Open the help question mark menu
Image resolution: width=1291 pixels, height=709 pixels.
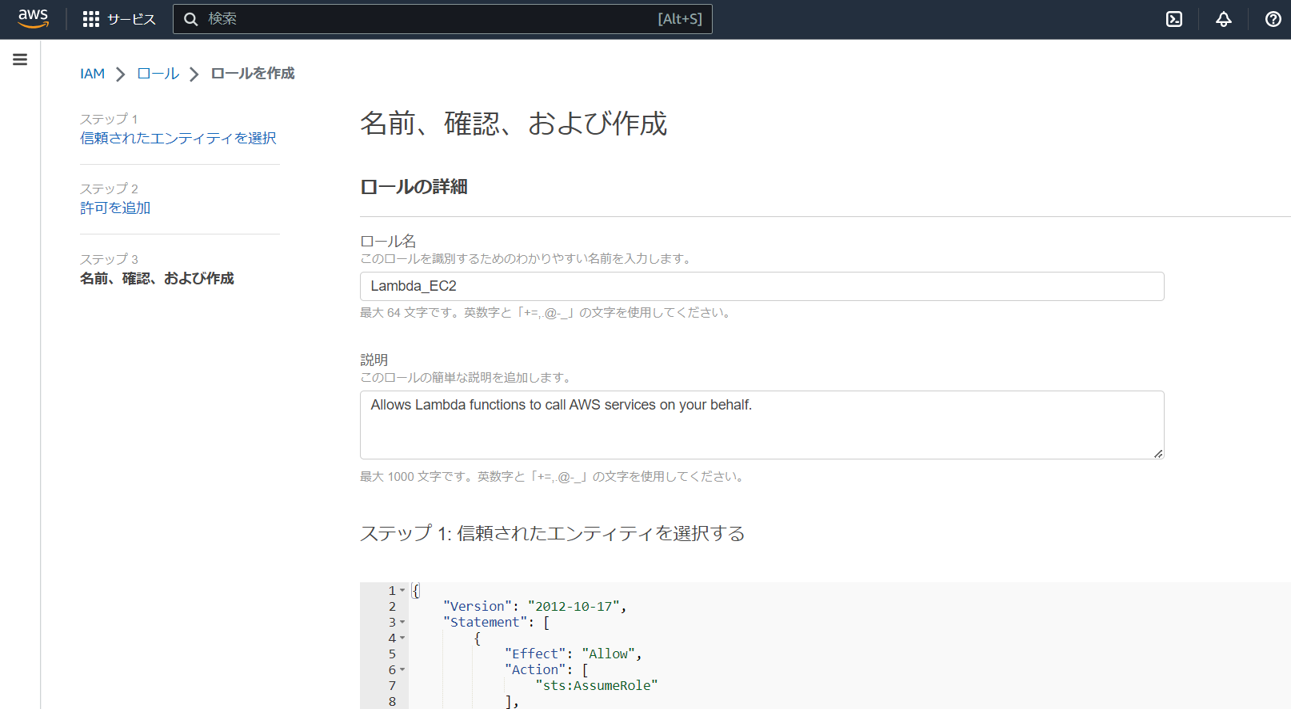point(1272,19)
